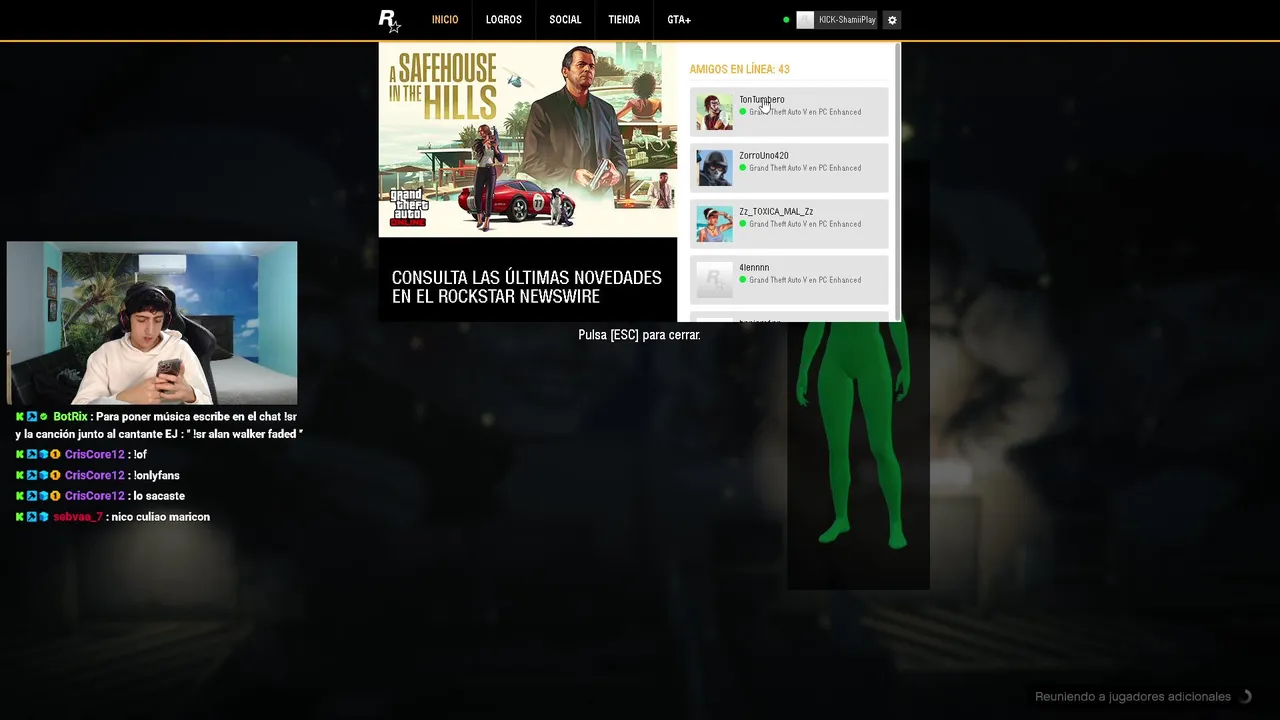Click Zz_TOXICA_MAL_Zz's avatar picture
Image resolution: width=1280 pixels, height=720 pixels.
pos(714,224)
